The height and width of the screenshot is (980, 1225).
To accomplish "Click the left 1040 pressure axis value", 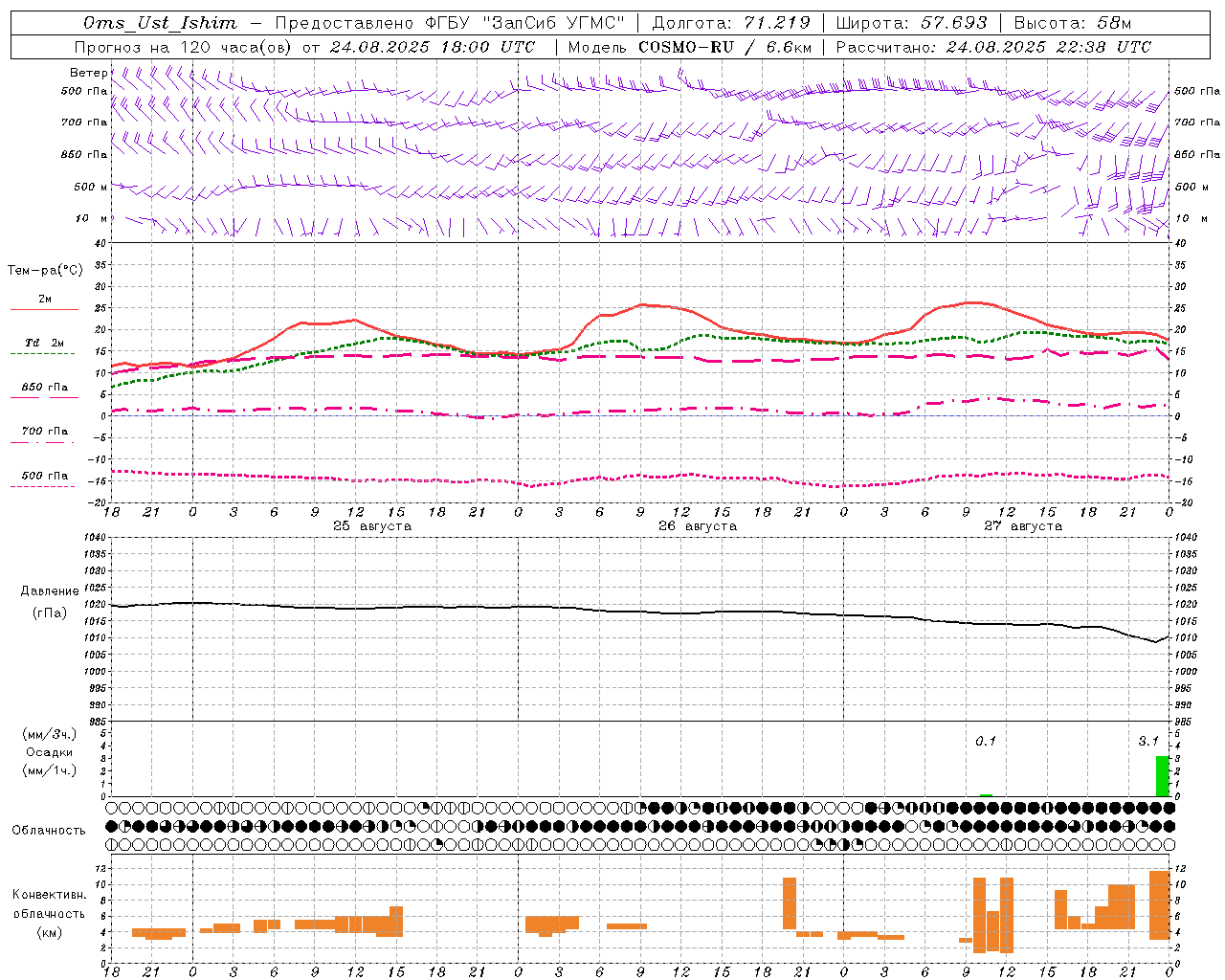I will point(94,537).
